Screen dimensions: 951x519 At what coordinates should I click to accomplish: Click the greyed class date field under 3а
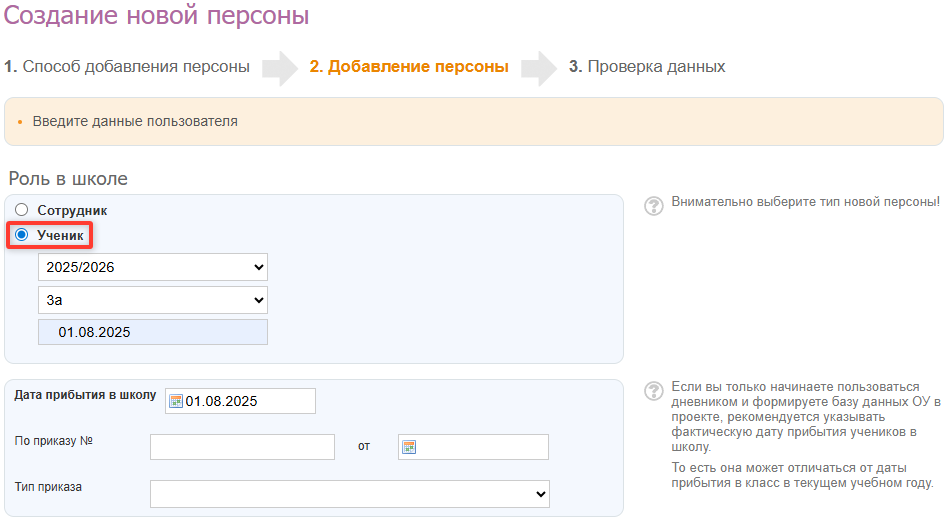point(153,332)
